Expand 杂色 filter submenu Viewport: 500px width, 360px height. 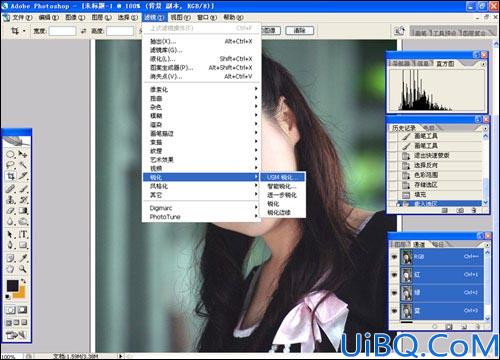pyautogui.click(x=201, y=107)
